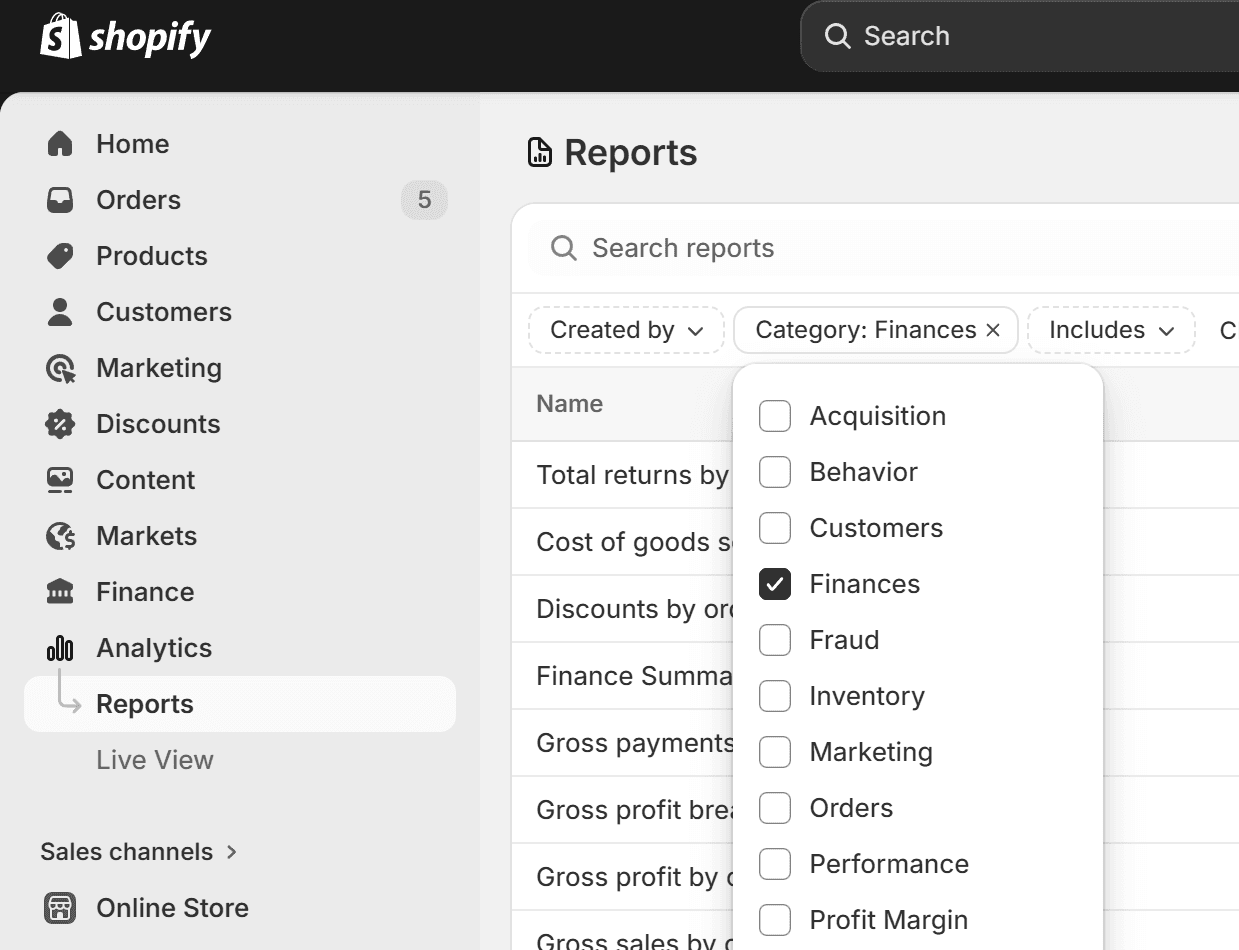Open the Created by filter dropdown
Image resolution: width=1239 pixels, height=950 pixels.
[625, 329]
